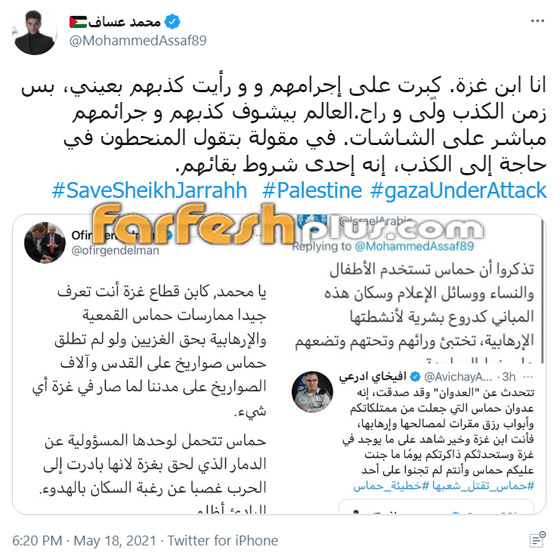Open the #SaveSheikhJarrahh hashtag
The height and width of the screenshot is (559, 560).
[x=150, y=190]
